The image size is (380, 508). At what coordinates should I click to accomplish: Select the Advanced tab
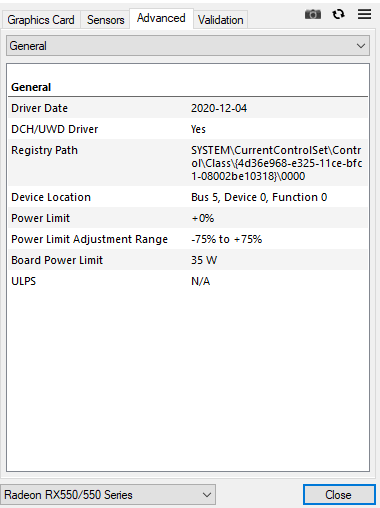(161, 18)
